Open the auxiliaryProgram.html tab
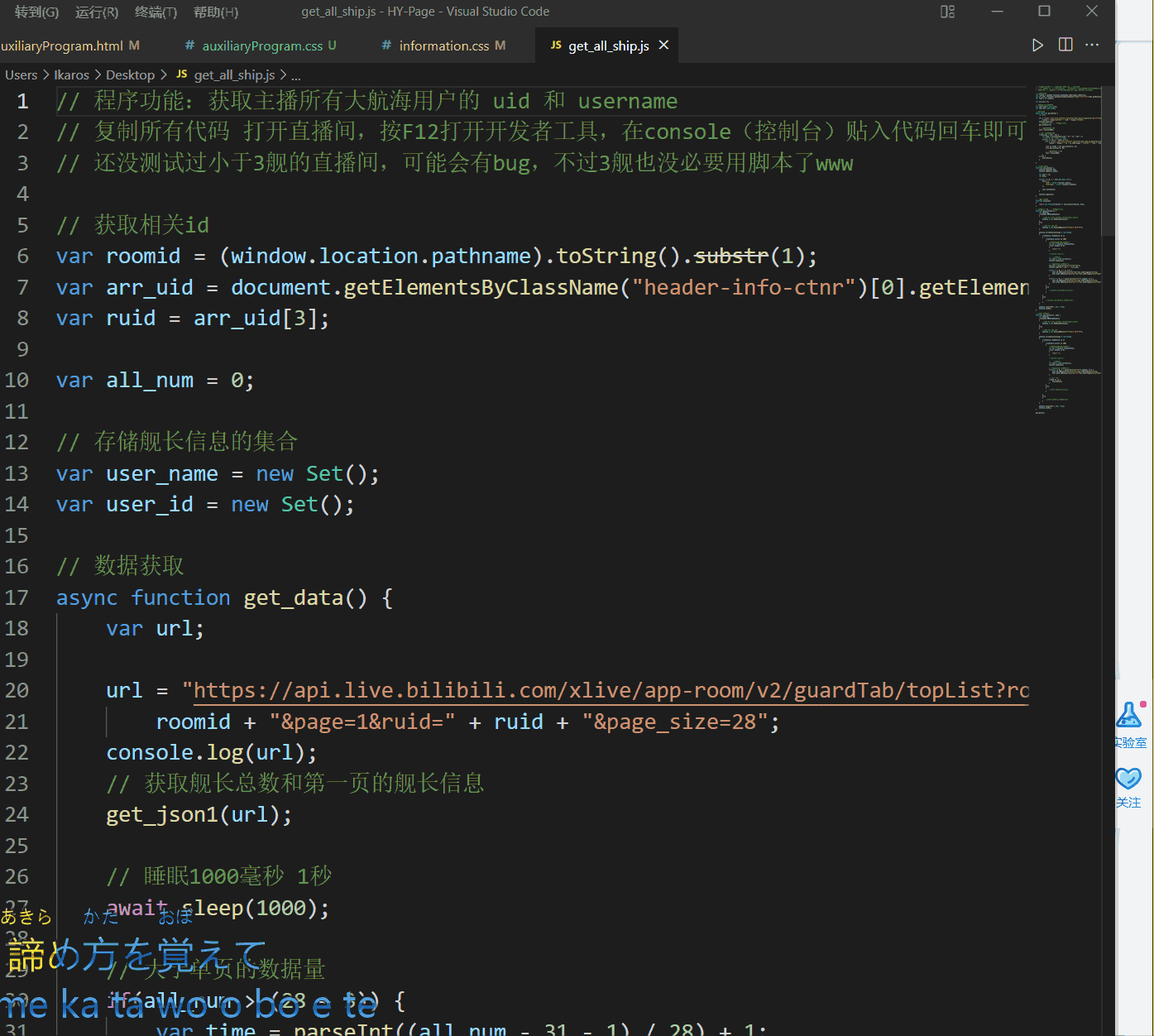 (x=62, y=46)
